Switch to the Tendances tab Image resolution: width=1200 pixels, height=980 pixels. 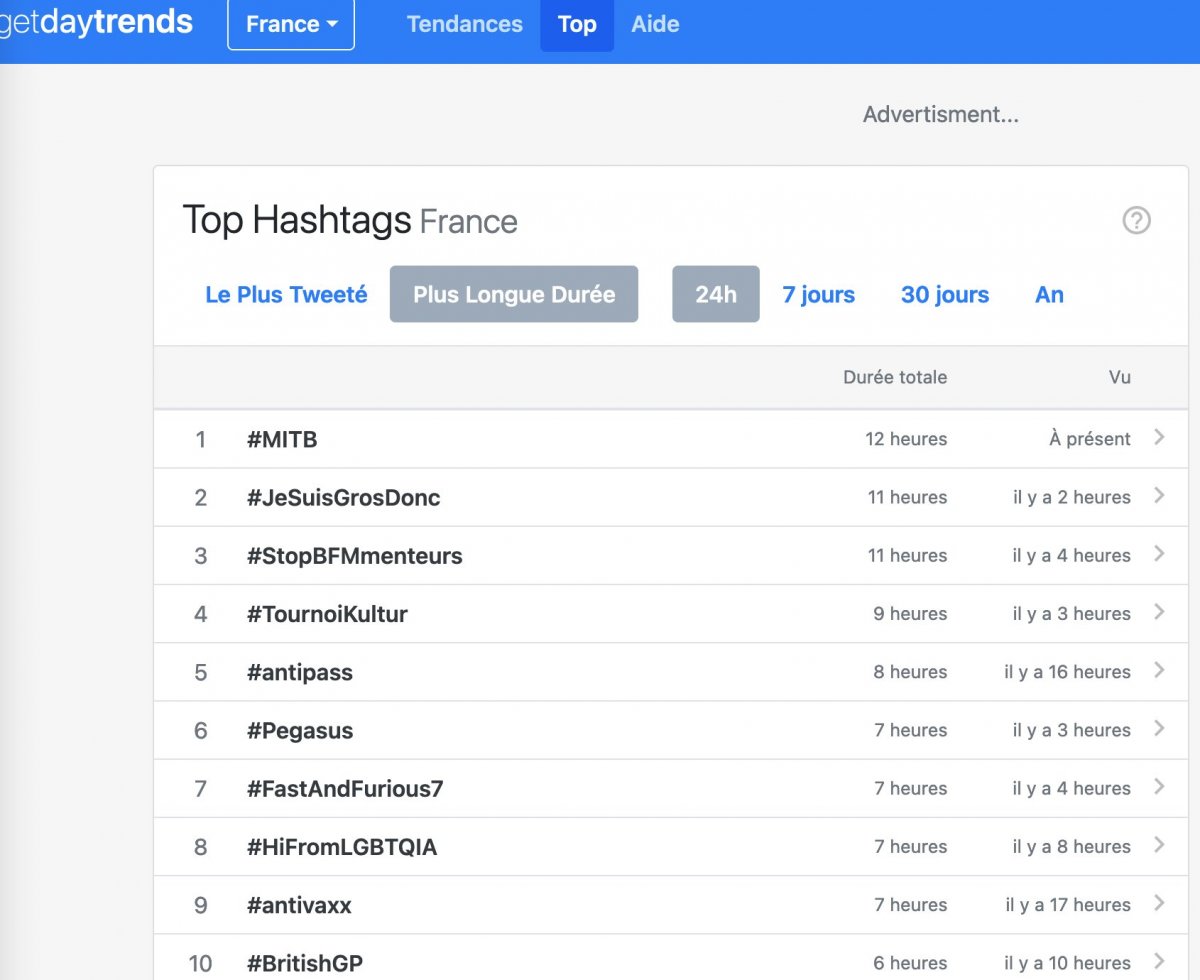(464, 24)
